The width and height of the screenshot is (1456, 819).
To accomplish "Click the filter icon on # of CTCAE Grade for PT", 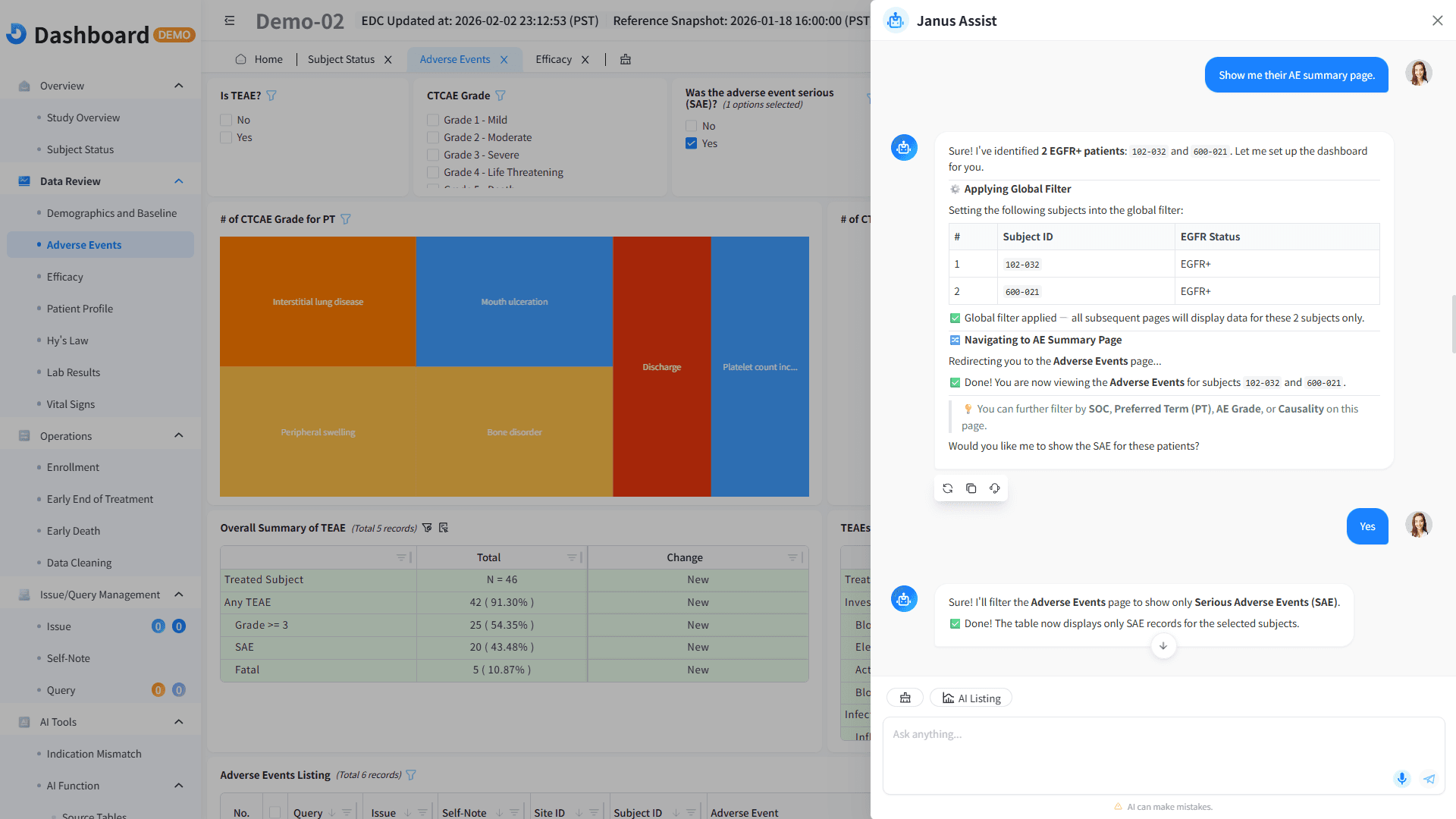I will (346, 218).
